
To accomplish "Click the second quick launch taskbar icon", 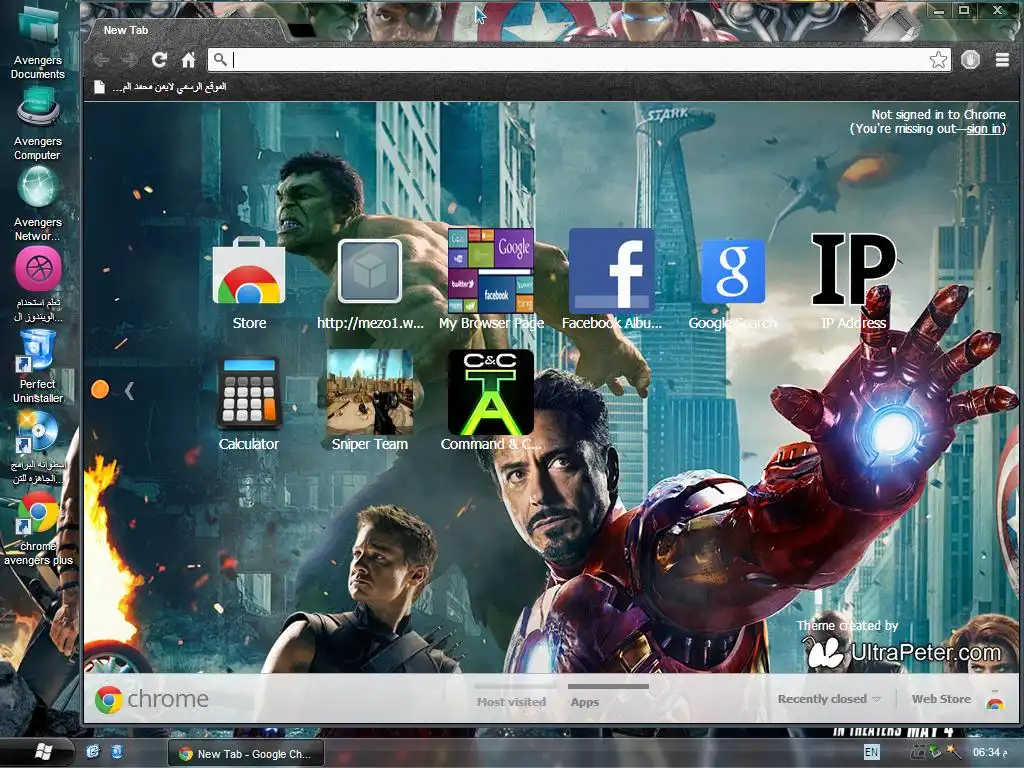I will 117,752.
